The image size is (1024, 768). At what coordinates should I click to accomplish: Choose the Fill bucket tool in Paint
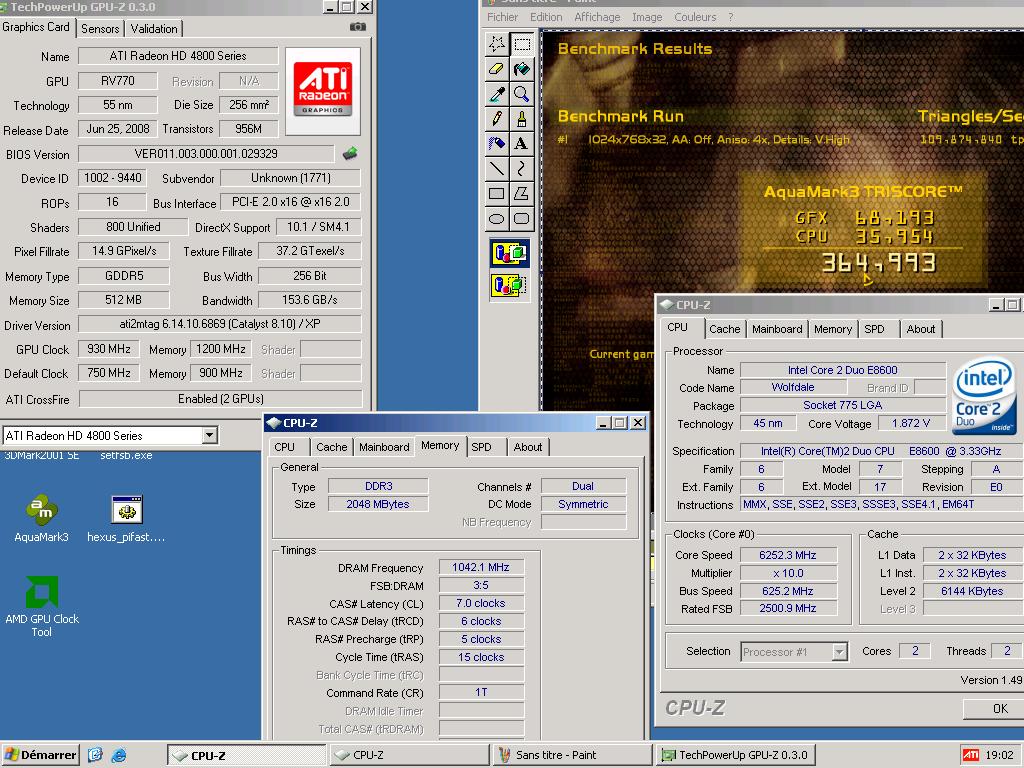point(522,69)
